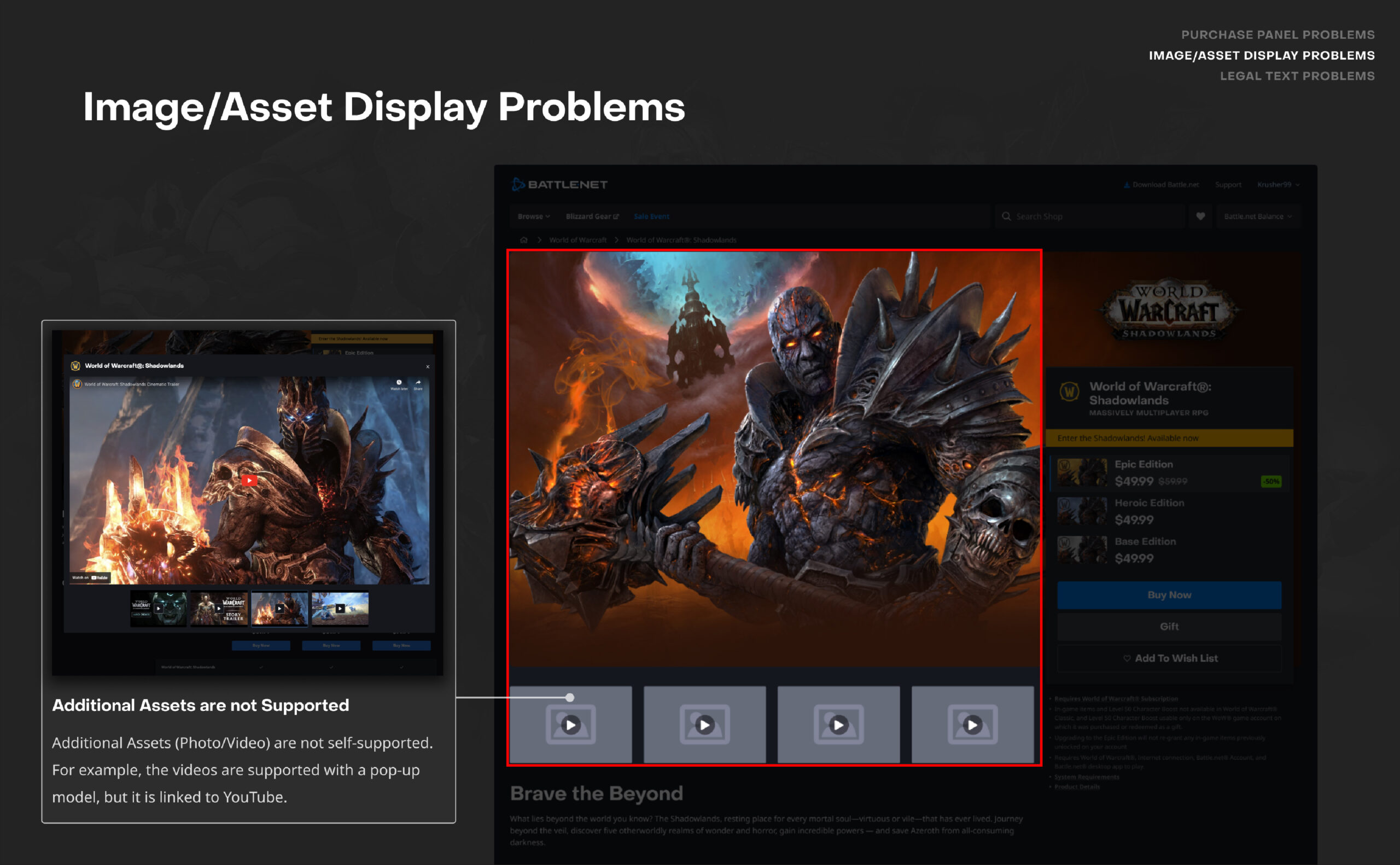Viewport: 1400px width, 865px height.
Task: Play the second video placeholder thumbnail
Action: tap(704, 724)
